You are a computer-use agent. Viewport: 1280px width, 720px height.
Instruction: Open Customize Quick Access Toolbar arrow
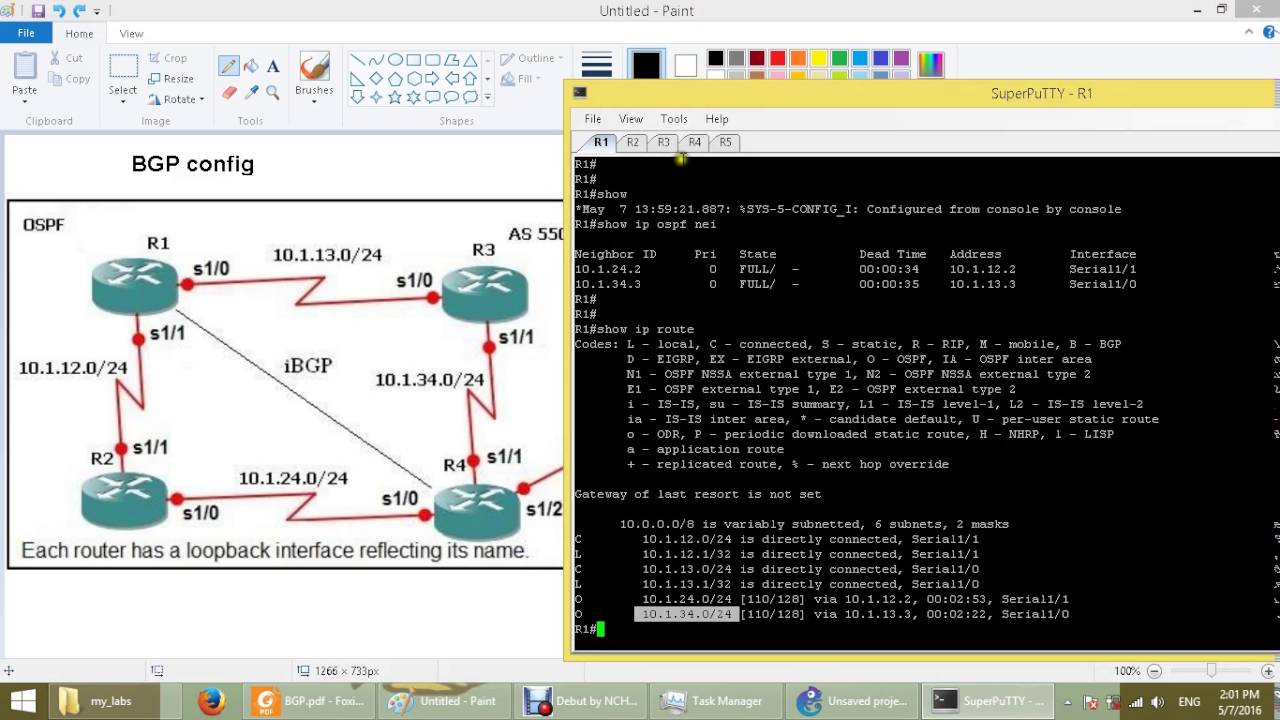pos(97,11)
